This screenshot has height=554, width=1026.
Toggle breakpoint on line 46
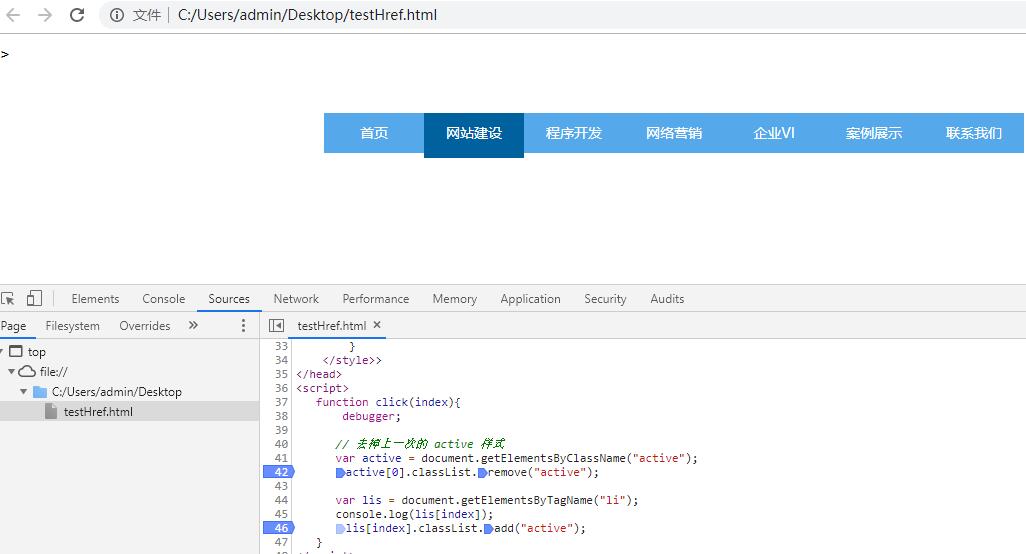[x=279, y=528]
